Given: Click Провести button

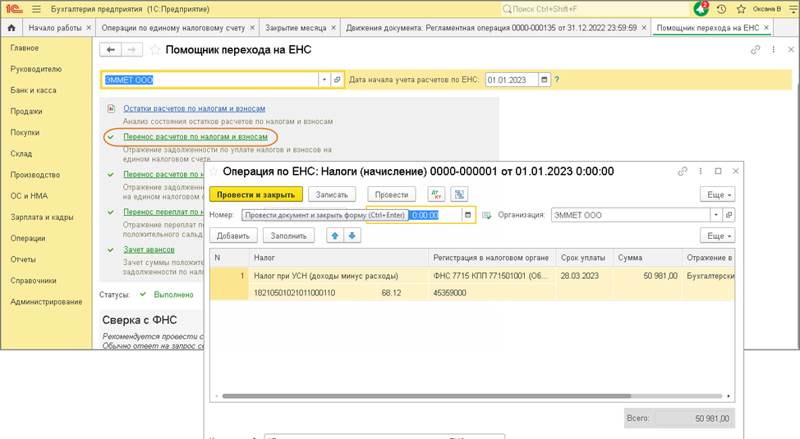Looking at the screenshot, I should (x=391, y=194).
